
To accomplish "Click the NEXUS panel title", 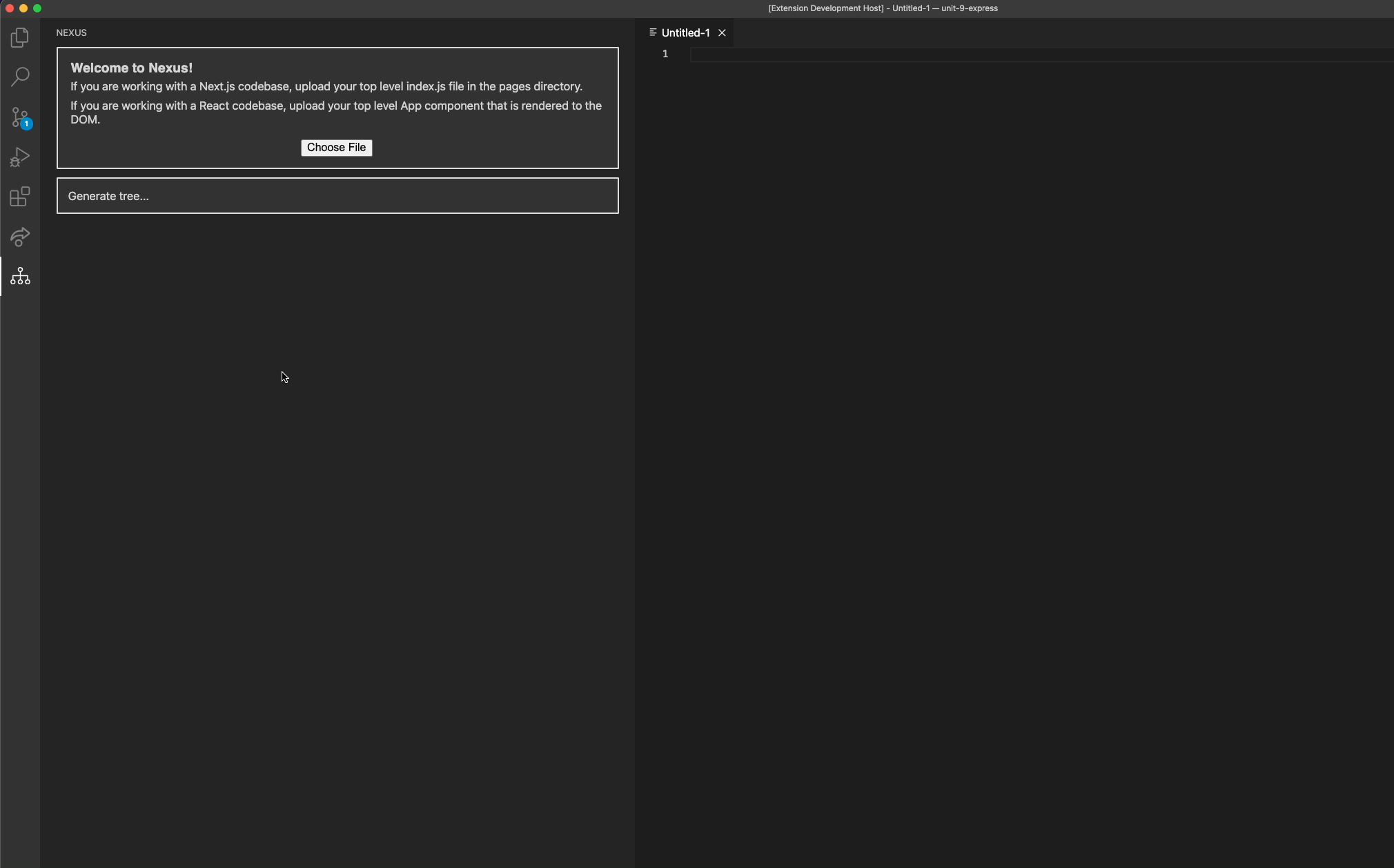I will (71, 32).
